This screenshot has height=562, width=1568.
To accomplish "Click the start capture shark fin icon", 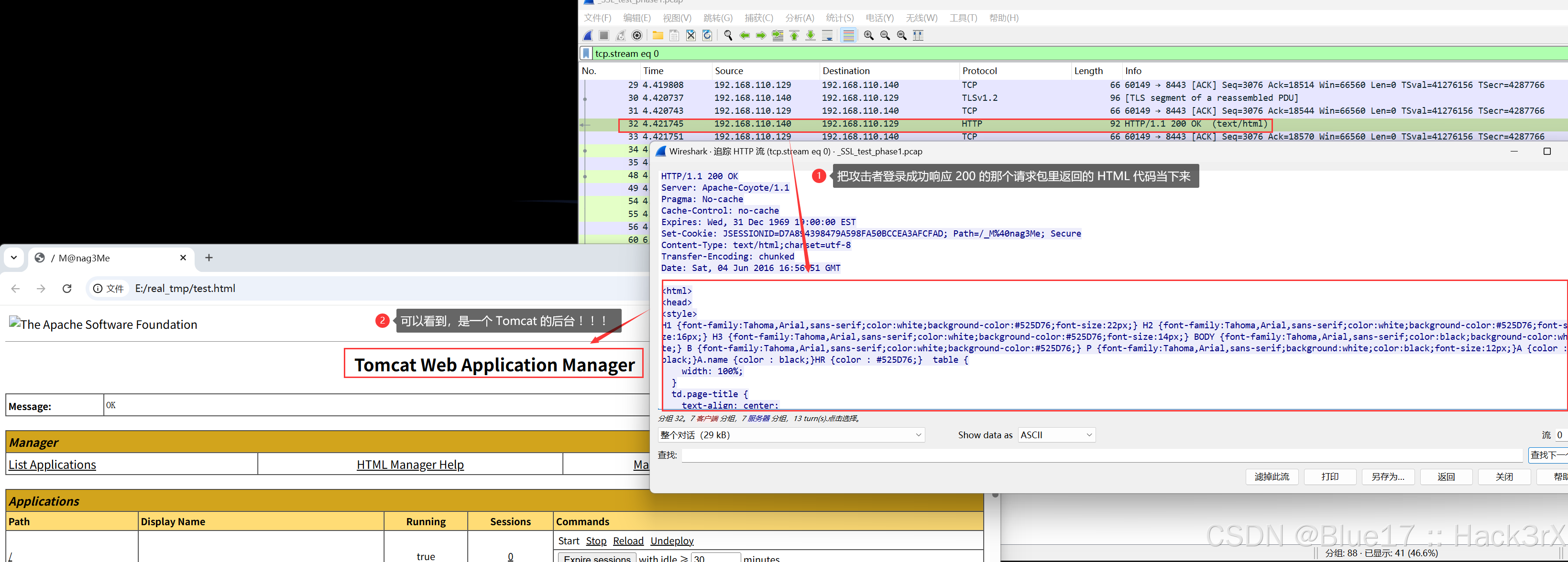I will [588, 35].
